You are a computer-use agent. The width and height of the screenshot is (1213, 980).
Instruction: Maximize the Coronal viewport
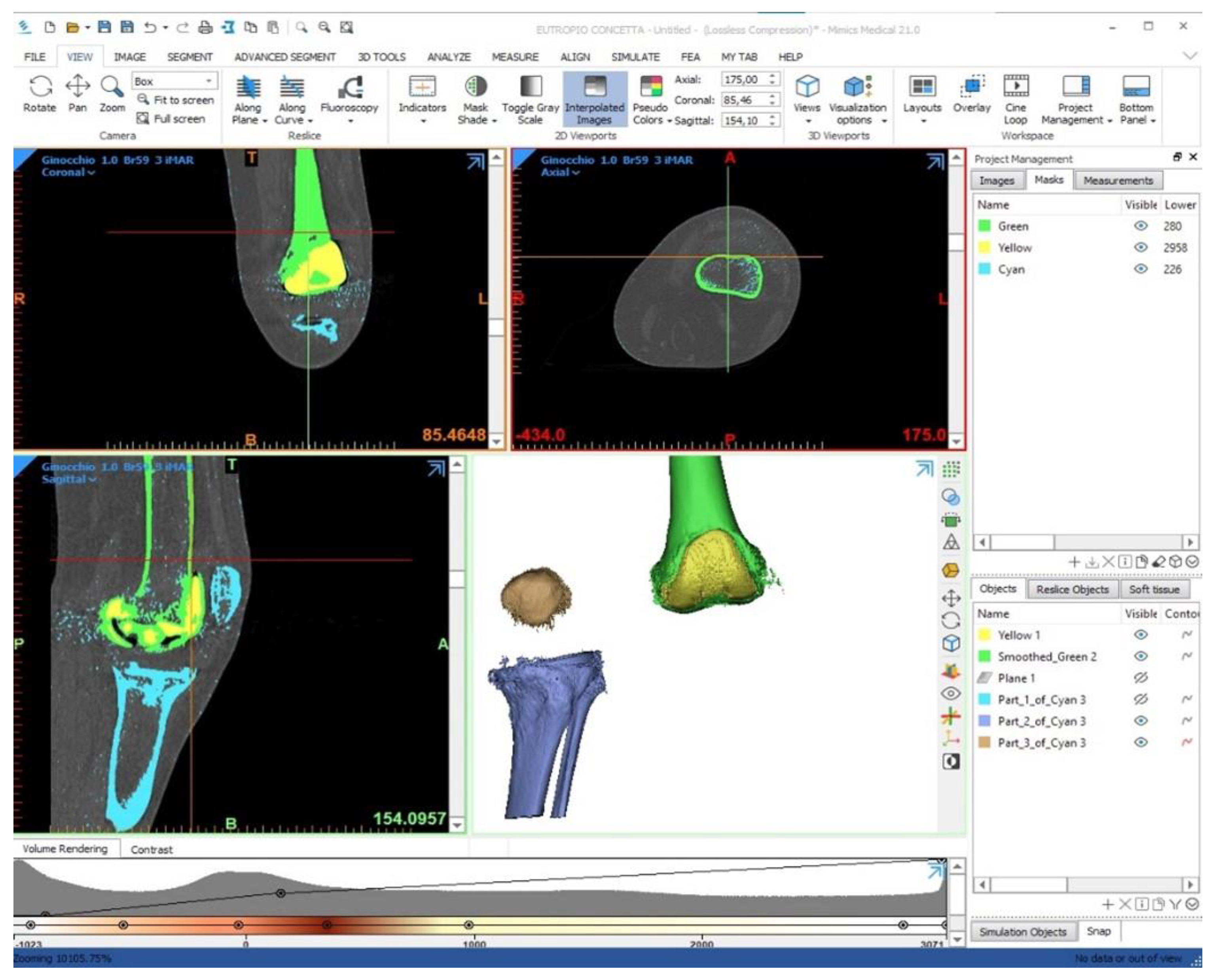pos(475,162)
